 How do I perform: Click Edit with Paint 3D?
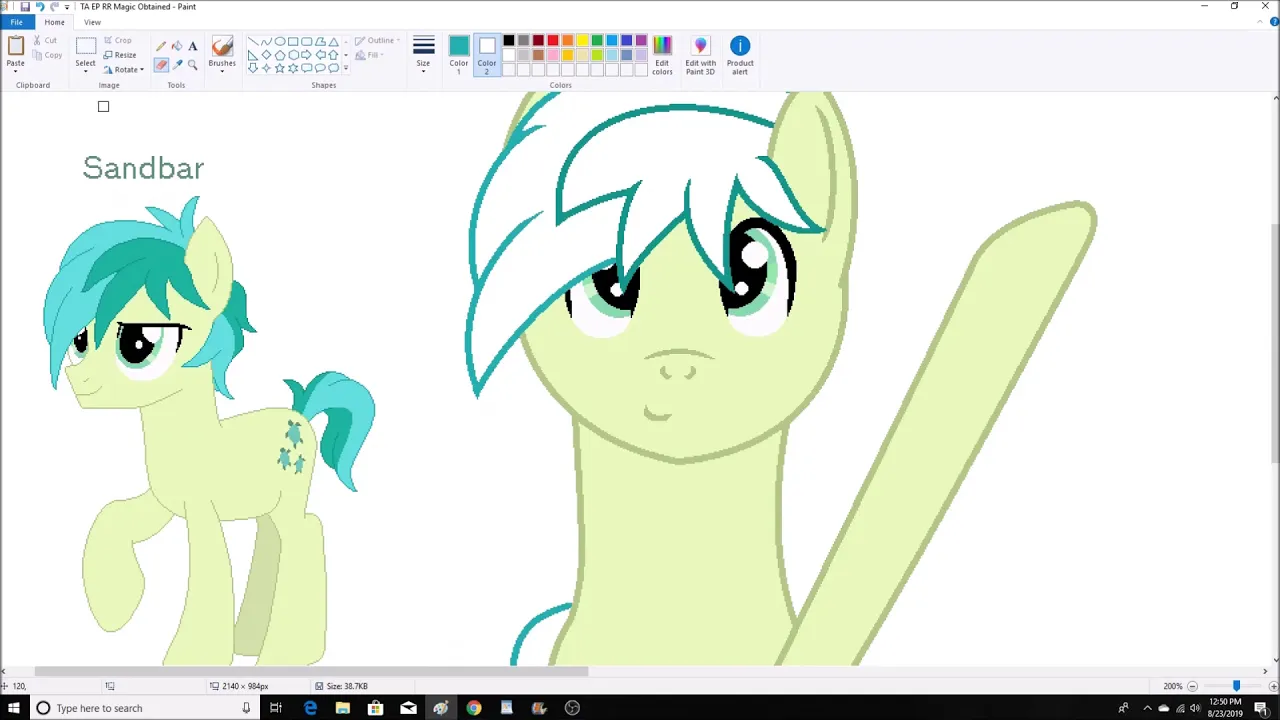pos(700,55)
